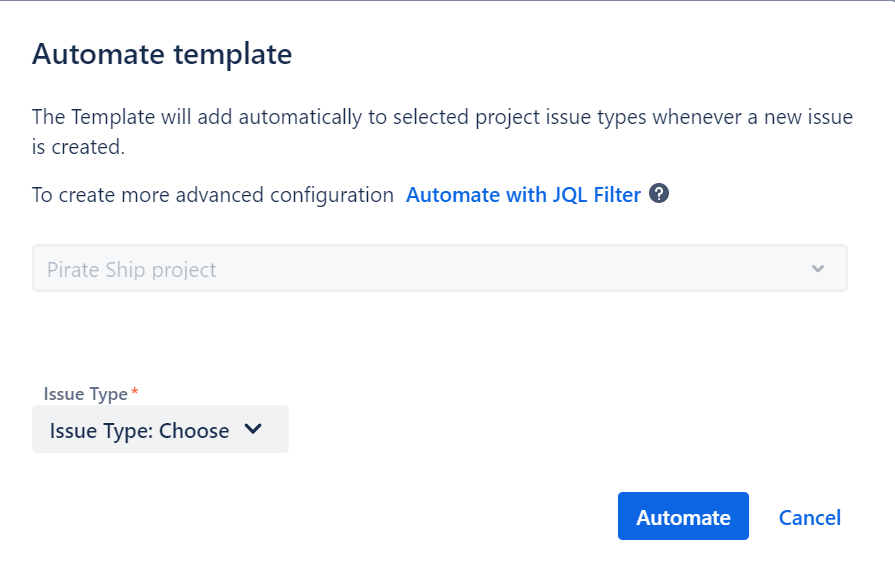The width and height of the screenshot is (895, 574).
Task: Click the blank space below the project selector
Action: click(439, 335)
